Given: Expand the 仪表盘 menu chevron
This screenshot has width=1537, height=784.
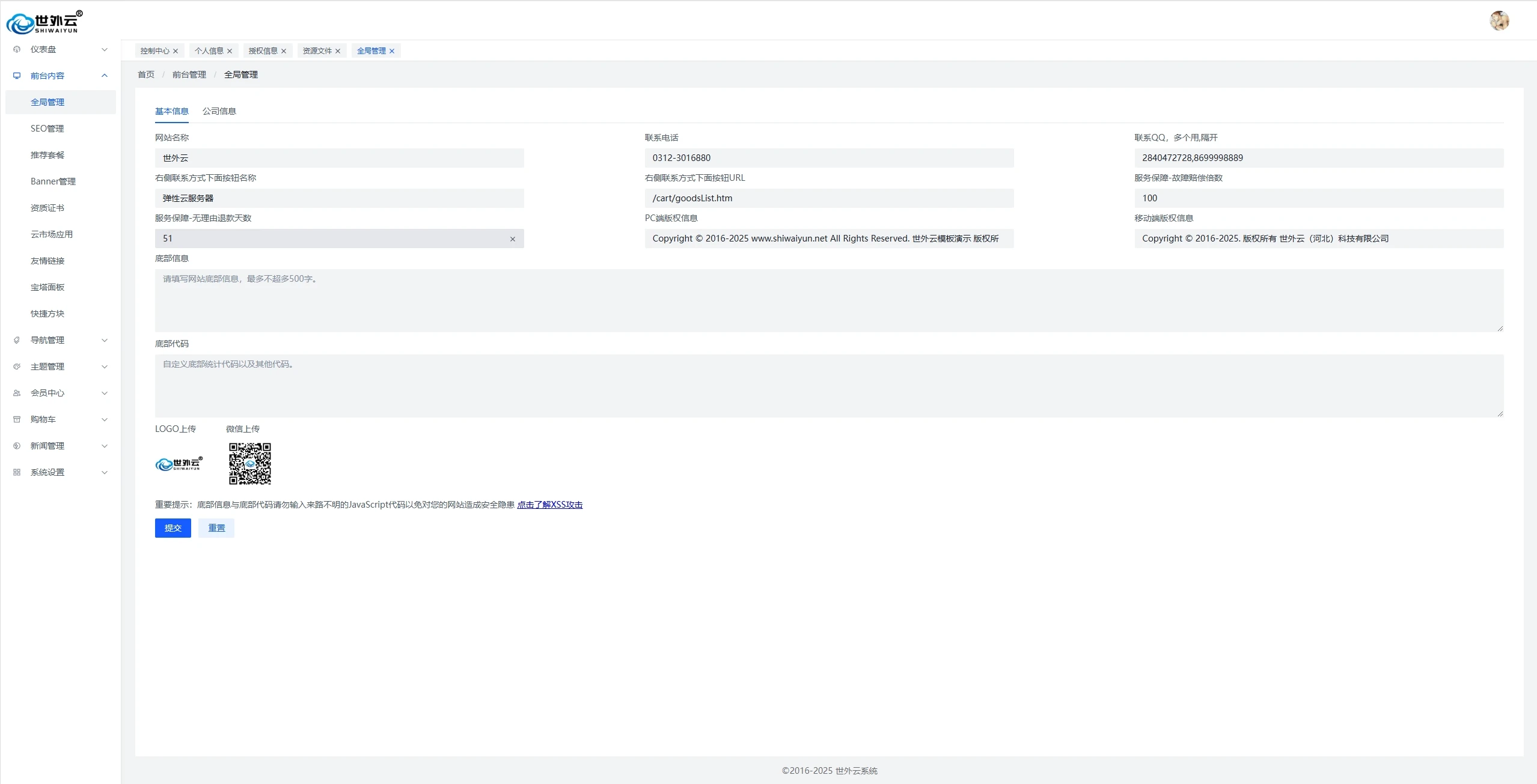Looking at the screenshot, I should tap(105, 49).
